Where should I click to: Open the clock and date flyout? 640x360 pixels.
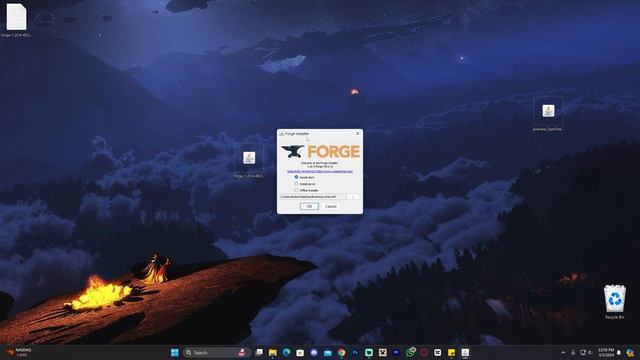pos(606,352)
